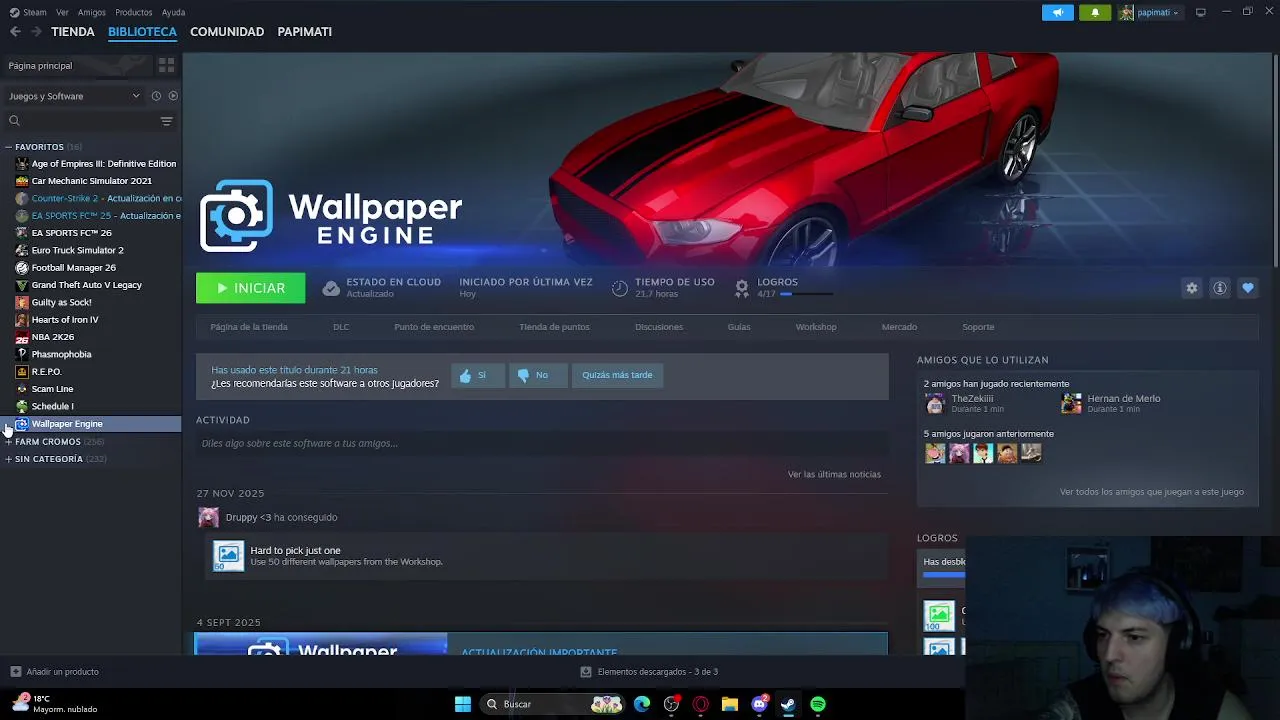Toggle Wallpaper Engine favorite heart icon
The image size is (1280, 720).
(x=1248, y=288)
